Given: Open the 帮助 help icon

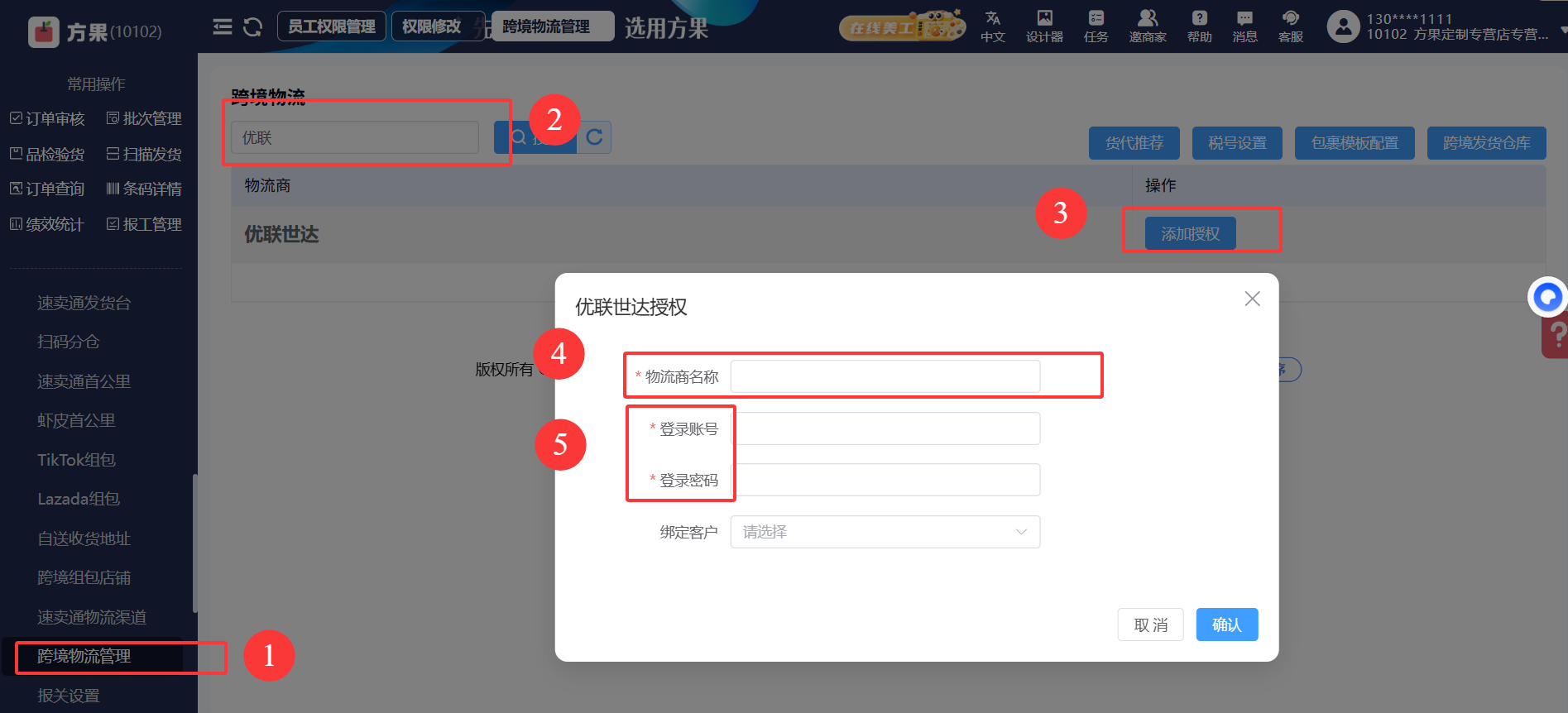Looking at the screenshot, I should pos(1200,26).
